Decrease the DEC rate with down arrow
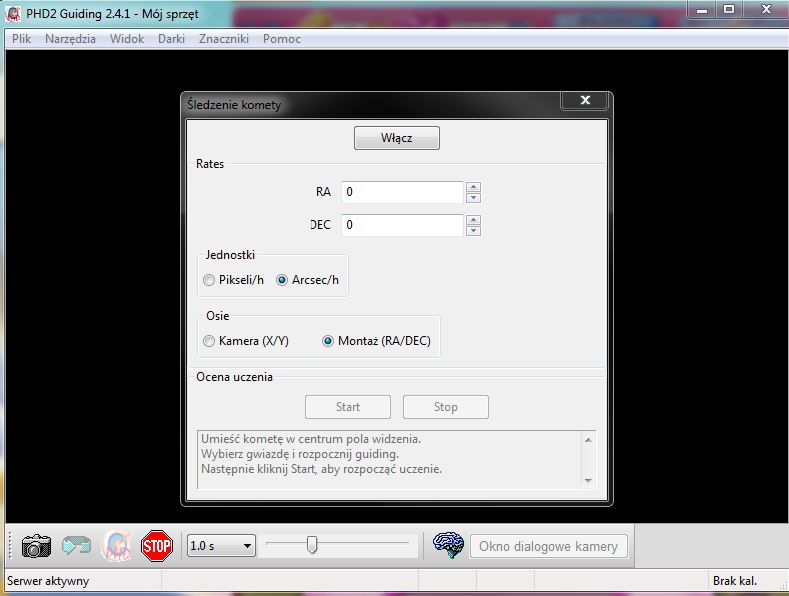 (x=473, y=231)
